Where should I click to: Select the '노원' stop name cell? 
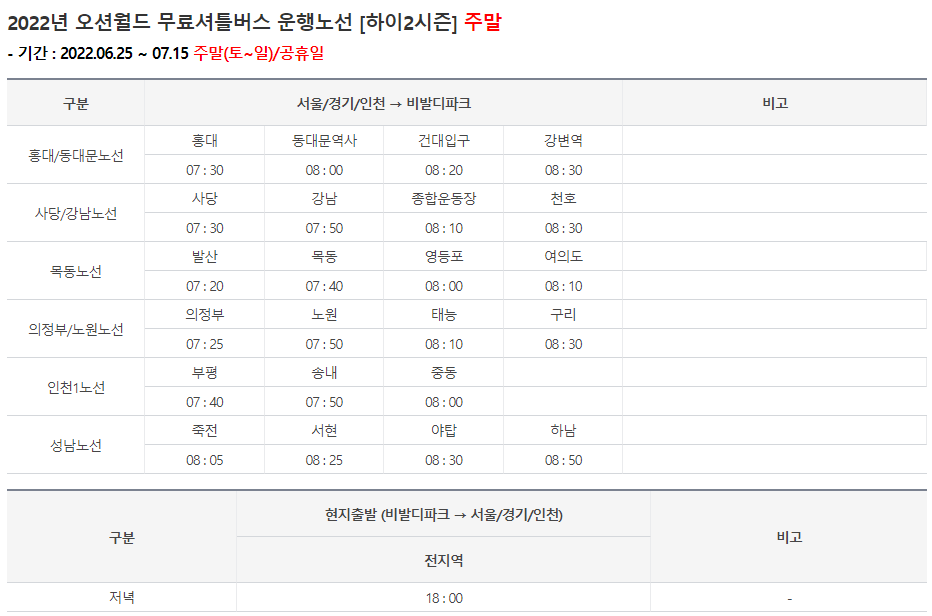click(x=324, y=315)
